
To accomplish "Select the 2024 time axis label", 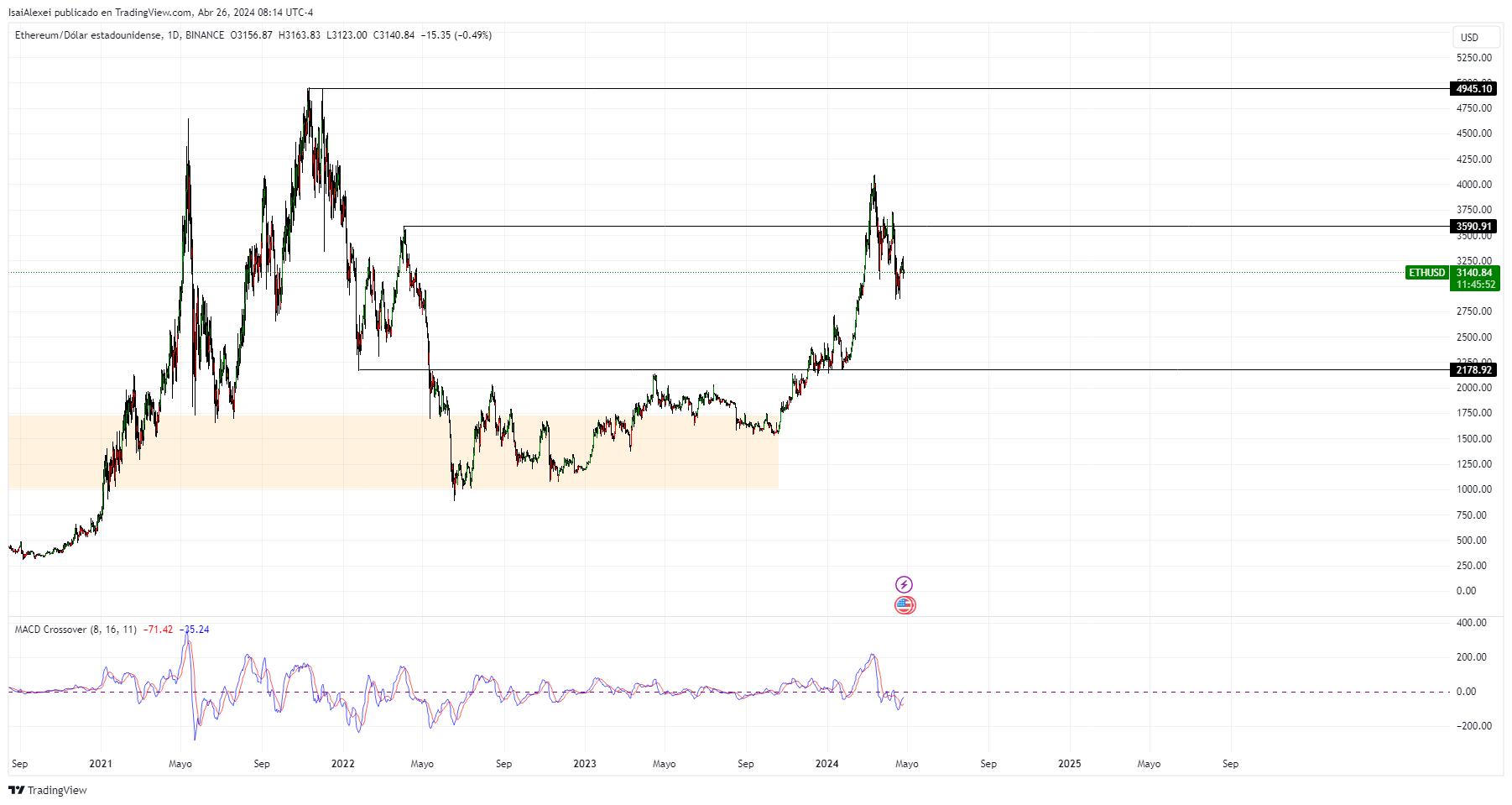I will click(x=827, y=764).
